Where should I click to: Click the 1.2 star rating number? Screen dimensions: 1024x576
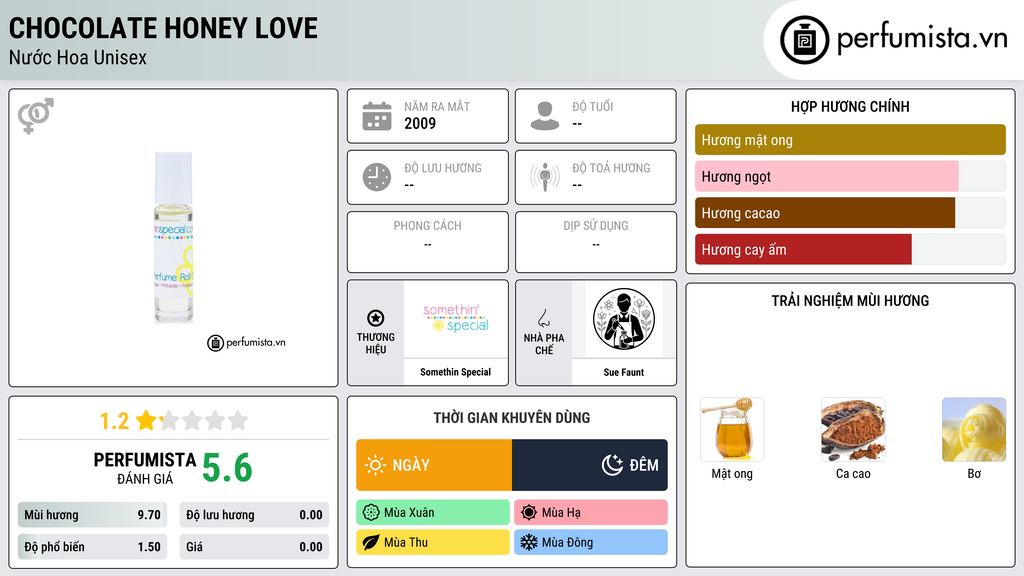coord(114,421)
